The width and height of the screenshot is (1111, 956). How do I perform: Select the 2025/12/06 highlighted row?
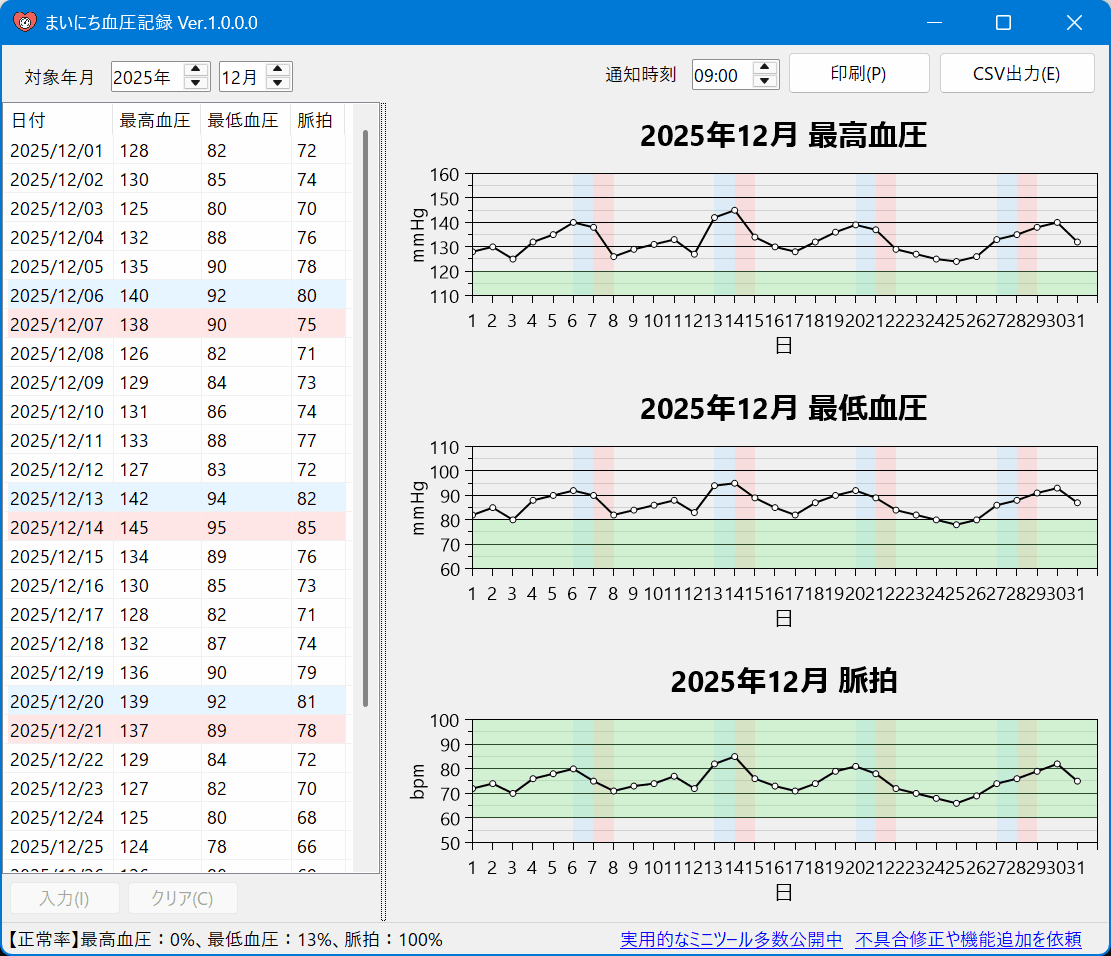(176, 295)
